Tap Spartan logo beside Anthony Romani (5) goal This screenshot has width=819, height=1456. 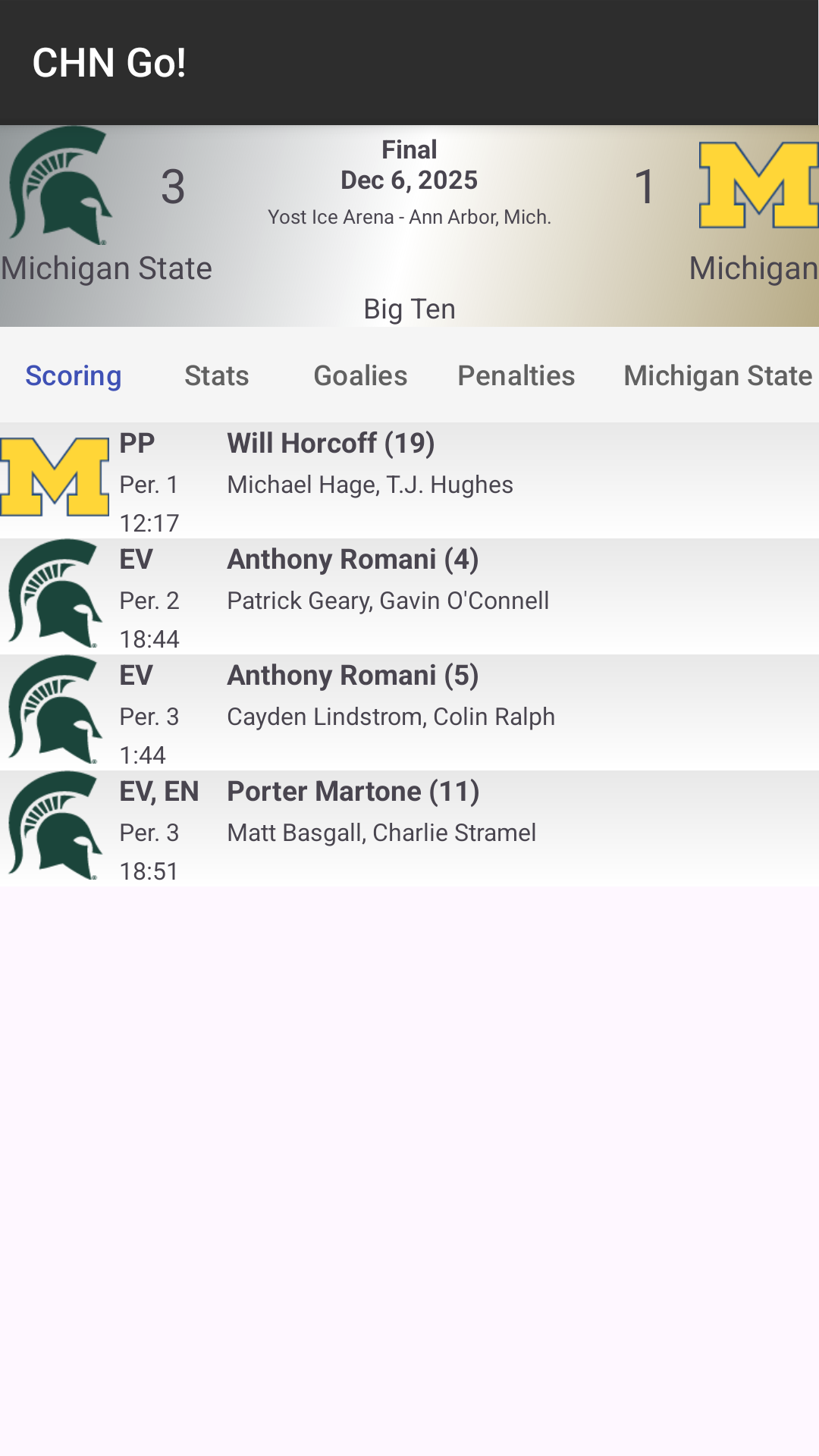pyautogui.click(x=55, y=710)
